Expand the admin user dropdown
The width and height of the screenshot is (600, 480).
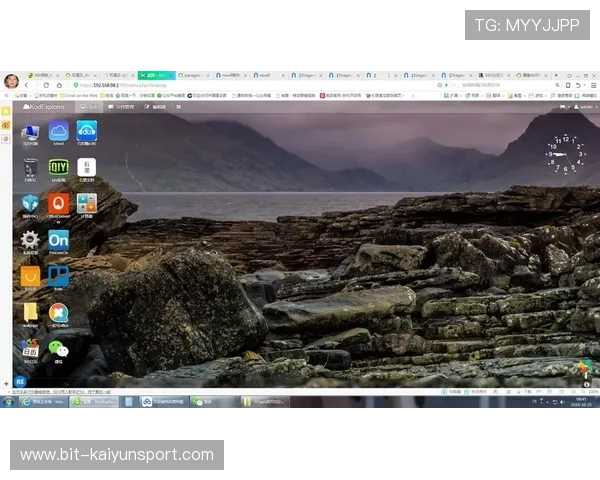tap(585, 106)
